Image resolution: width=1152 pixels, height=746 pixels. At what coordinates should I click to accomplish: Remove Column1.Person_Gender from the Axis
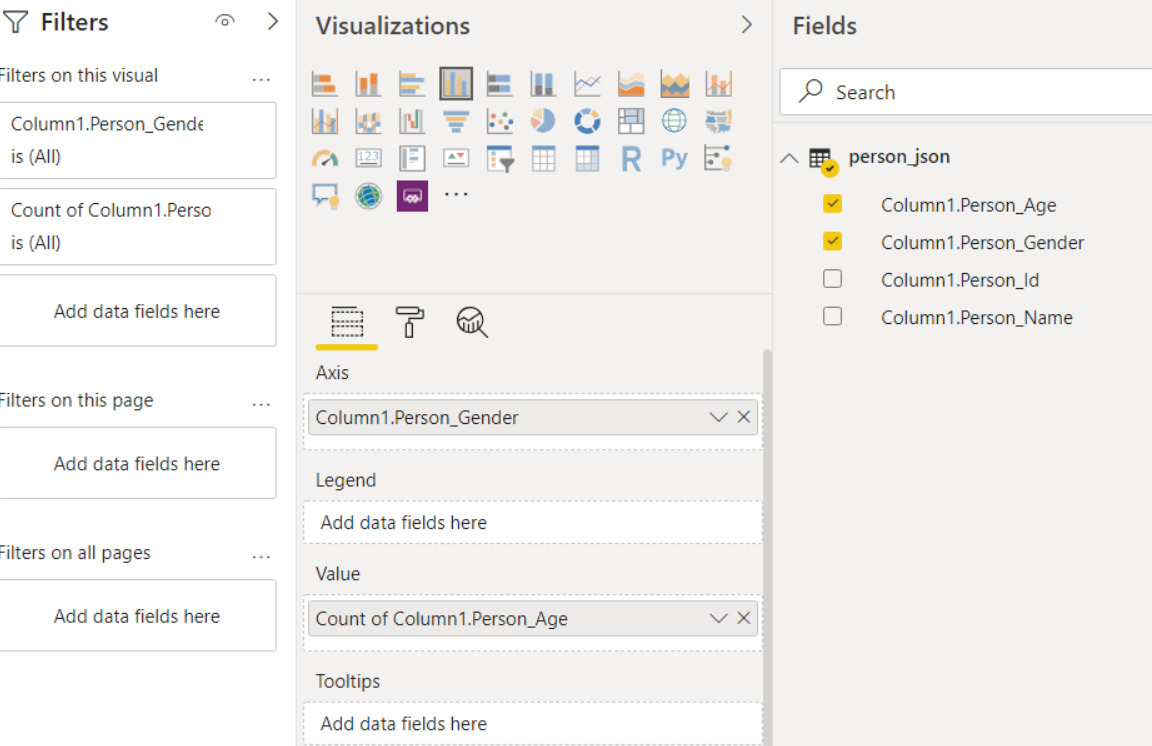pyautogui.click(x=744, y=417)
